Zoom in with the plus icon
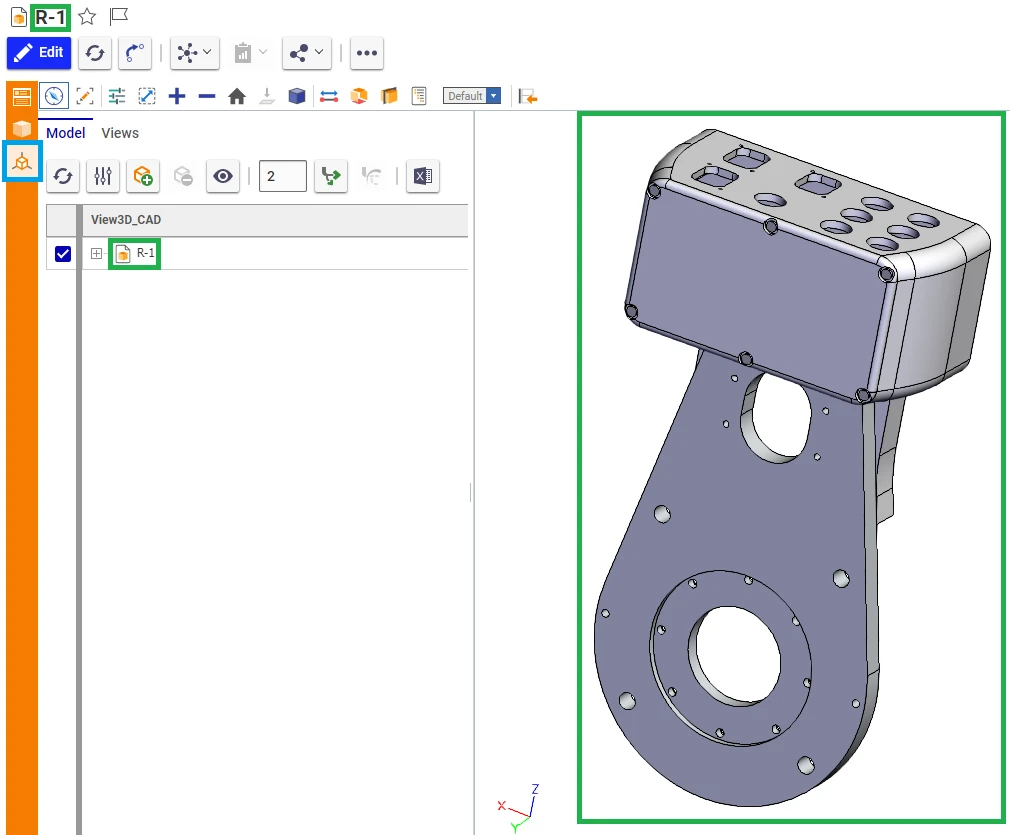Viewport: 1010px width, 835px height. pyautogui.click(x=176, y=96)
